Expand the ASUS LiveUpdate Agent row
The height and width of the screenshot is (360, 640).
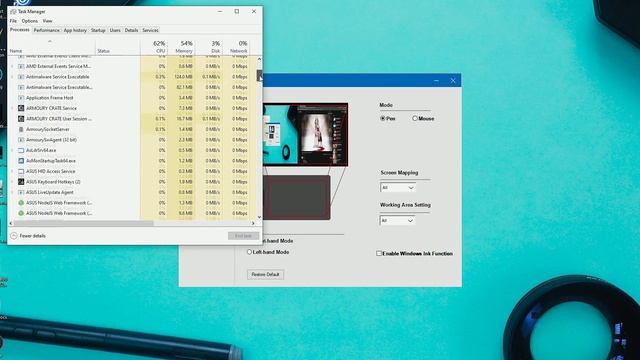click(12, 192)
